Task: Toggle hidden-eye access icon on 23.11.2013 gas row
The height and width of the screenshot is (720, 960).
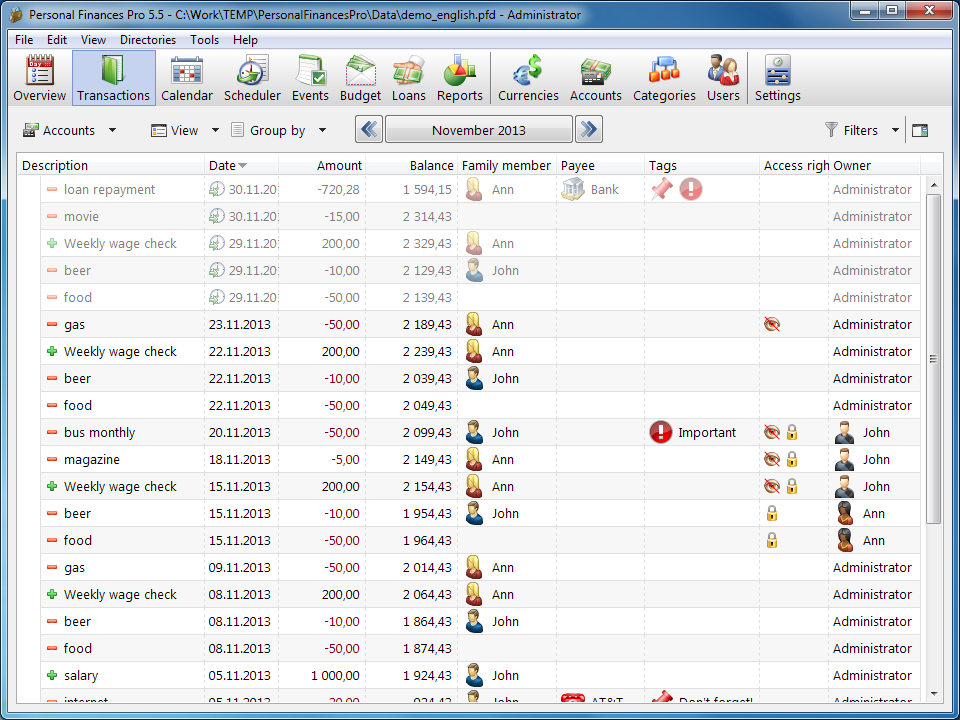Action: coord(772,324)
